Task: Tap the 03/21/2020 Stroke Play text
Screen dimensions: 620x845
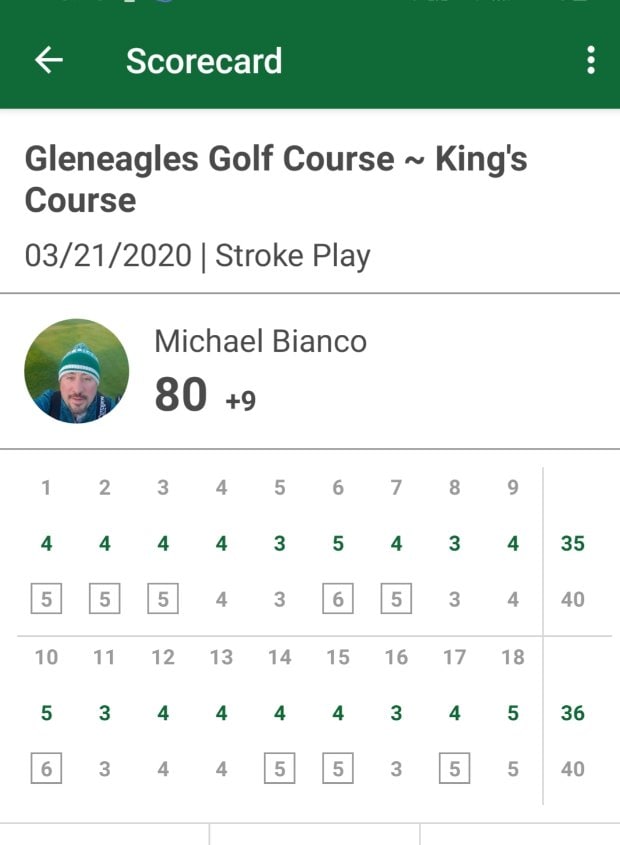Action: pos(197,256)
